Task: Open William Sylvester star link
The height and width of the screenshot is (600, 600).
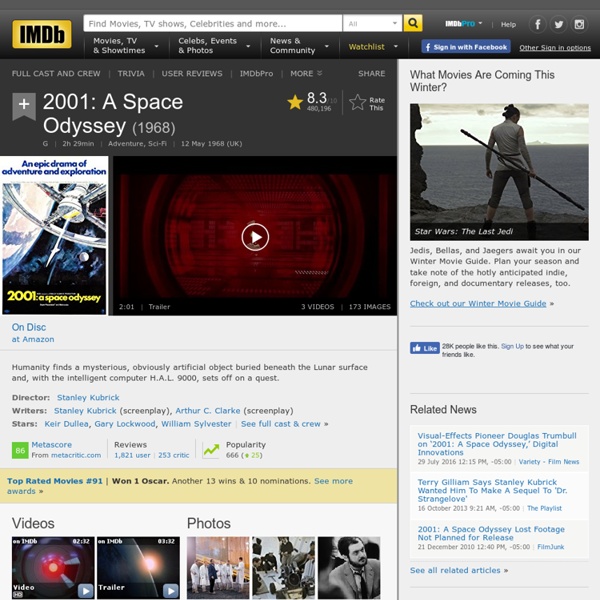Action: (196, 424)
